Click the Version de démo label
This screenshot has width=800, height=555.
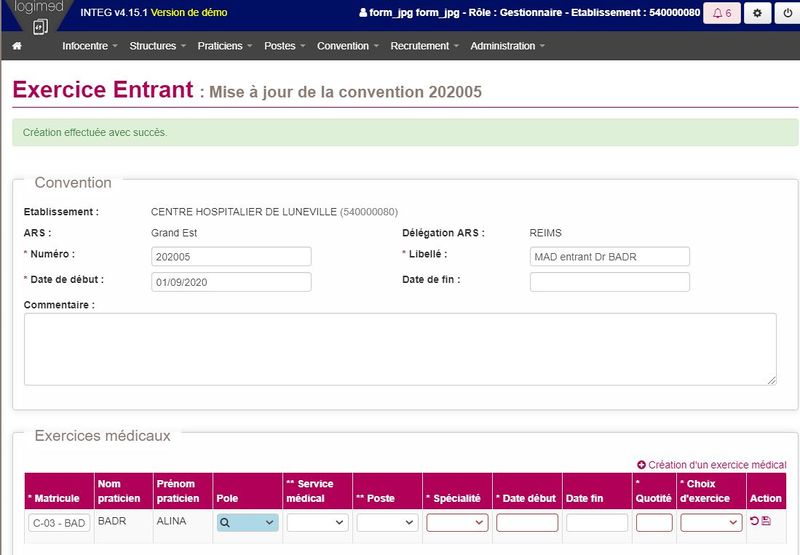point(189,12)
